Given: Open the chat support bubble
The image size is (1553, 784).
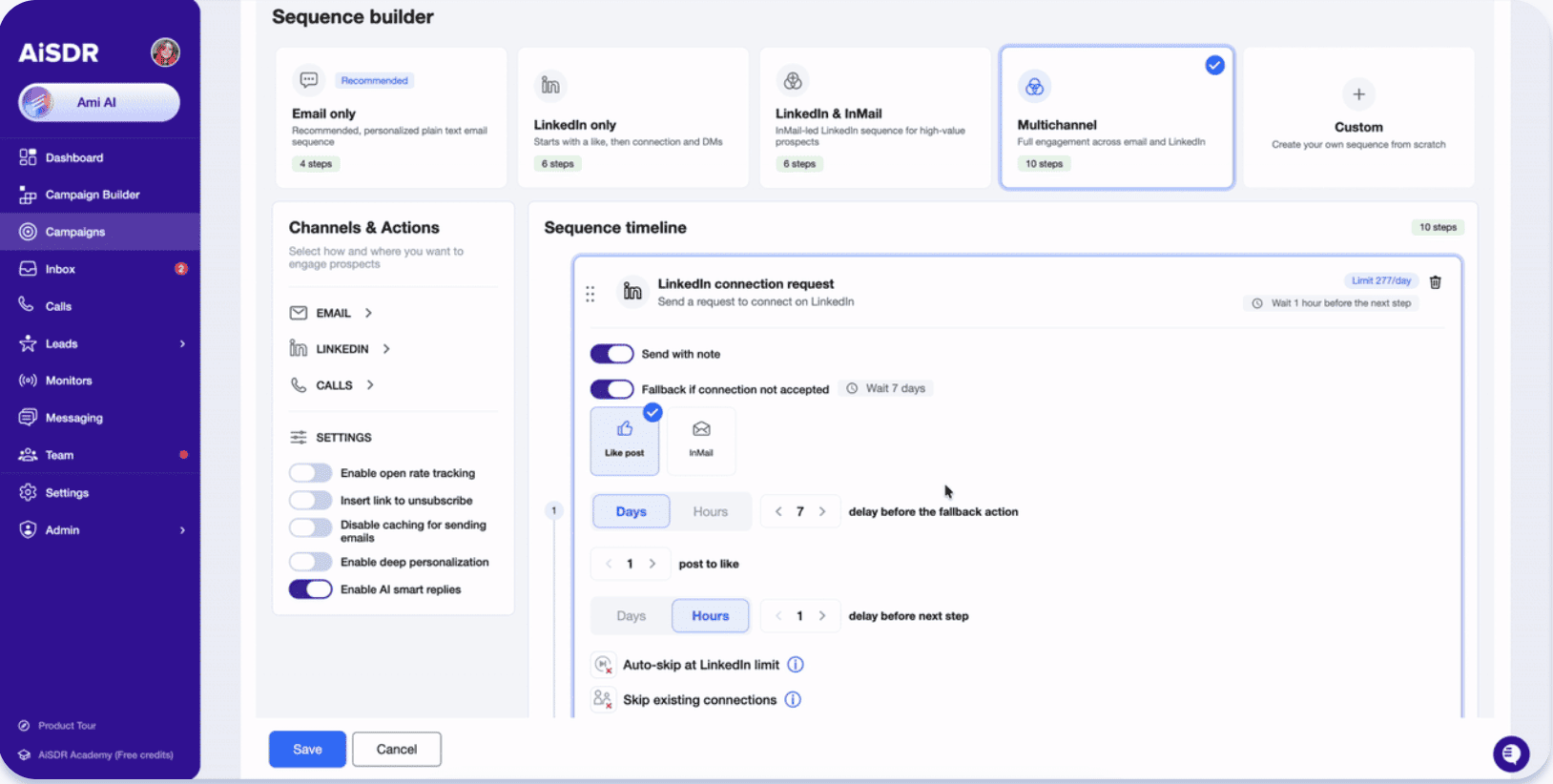Looking at the screenshot, I should [x=1511, y=754].
